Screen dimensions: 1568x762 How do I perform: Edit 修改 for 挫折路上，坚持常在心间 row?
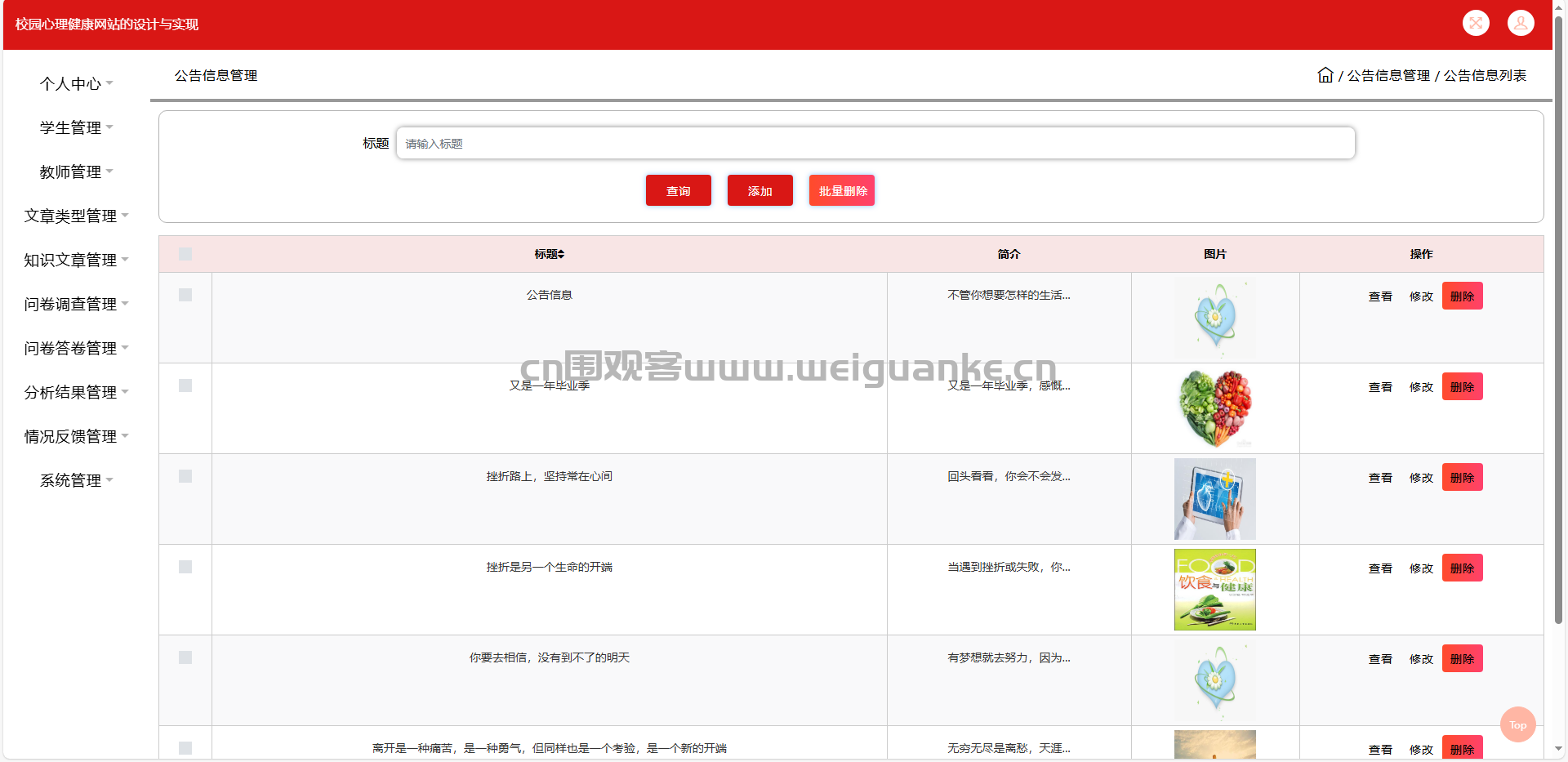click(1421, 478)
